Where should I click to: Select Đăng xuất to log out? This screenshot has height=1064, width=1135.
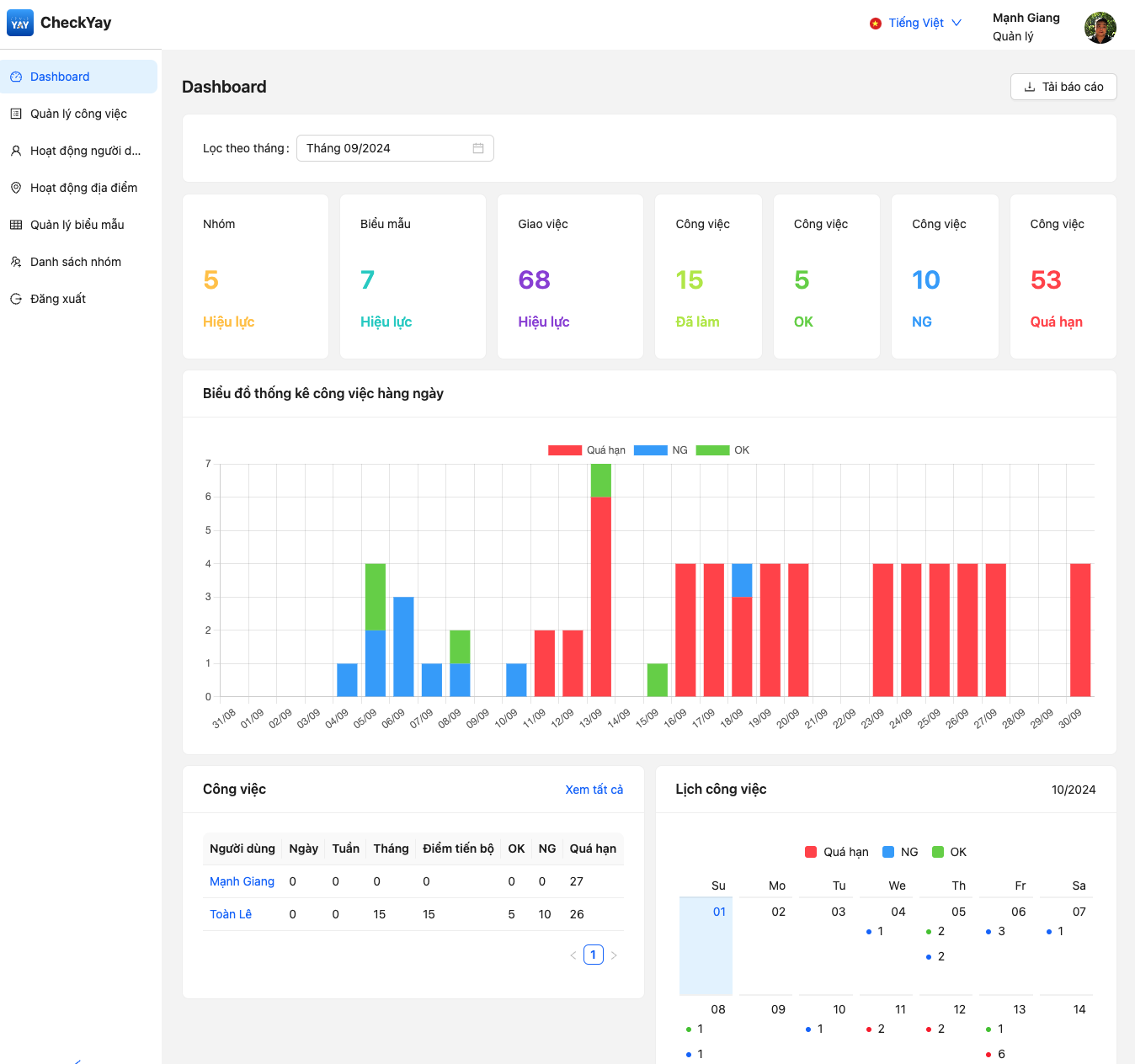78,299
